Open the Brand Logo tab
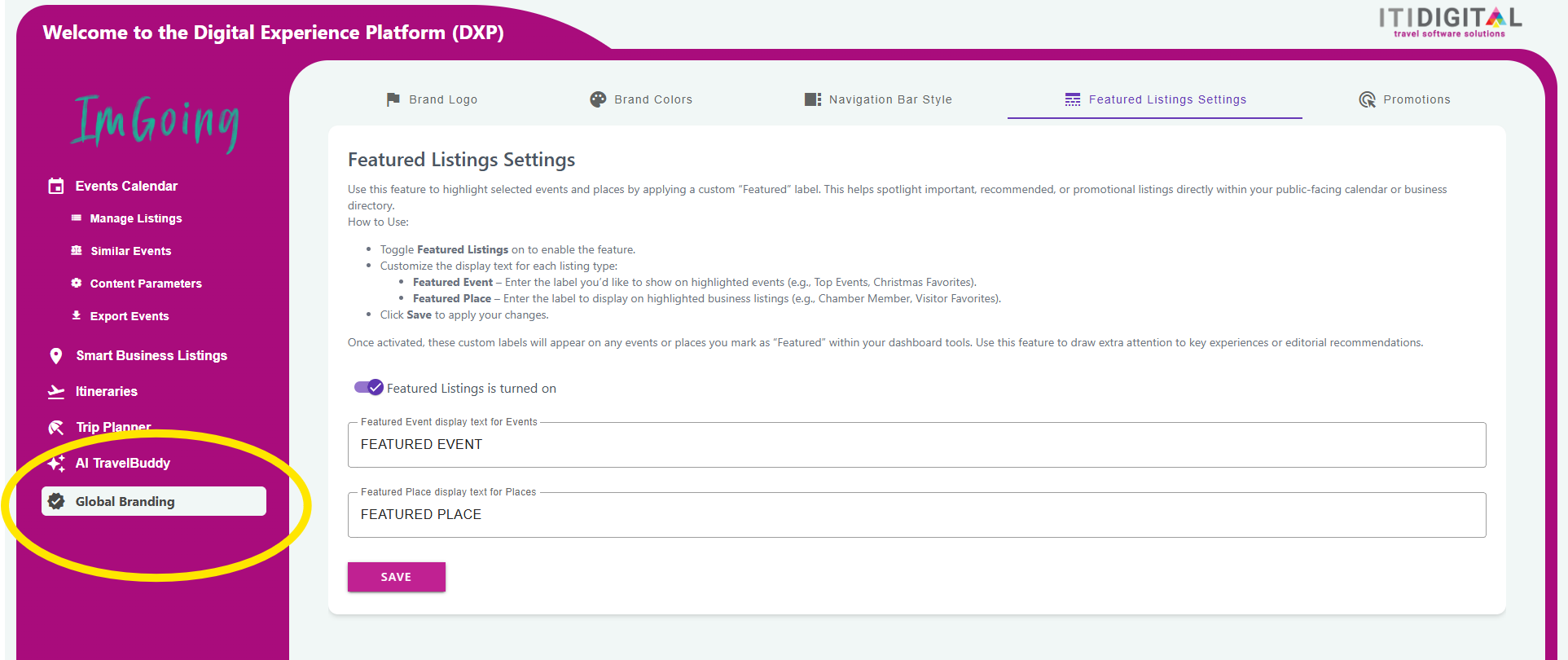 coord(432,99)
